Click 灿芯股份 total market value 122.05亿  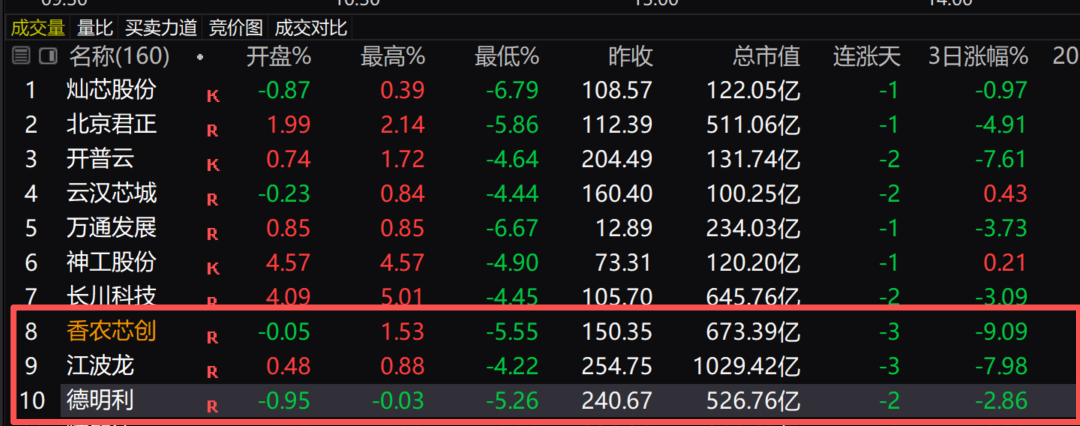pos(753,90)
